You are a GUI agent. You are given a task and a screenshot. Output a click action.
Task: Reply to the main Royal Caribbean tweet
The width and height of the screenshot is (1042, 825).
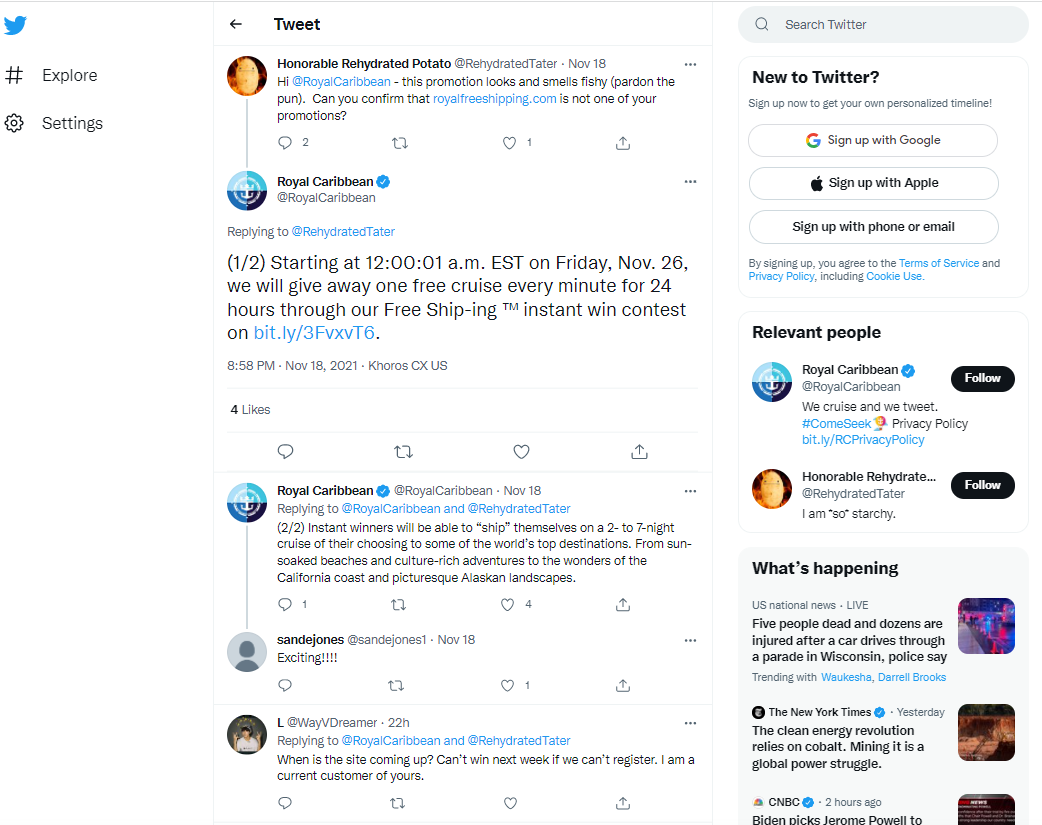(285, 452)
